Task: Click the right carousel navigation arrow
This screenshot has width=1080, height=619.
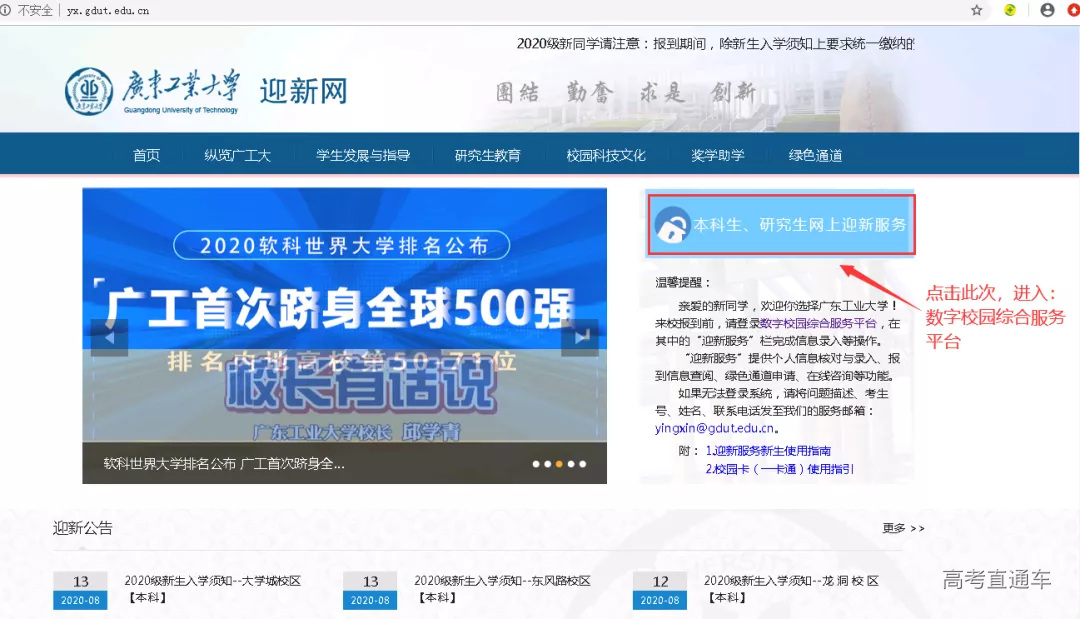Action: coord(580,338)
